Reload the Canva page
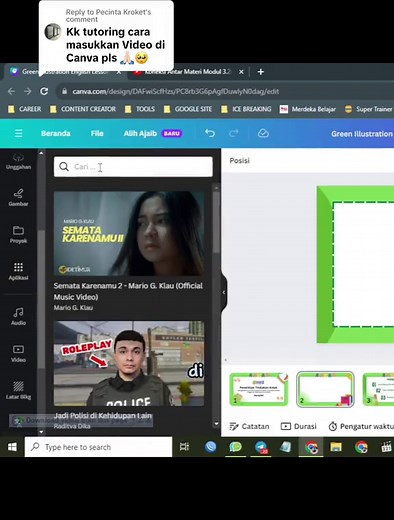This screenshot has width=394, height=520. point(44,91)
